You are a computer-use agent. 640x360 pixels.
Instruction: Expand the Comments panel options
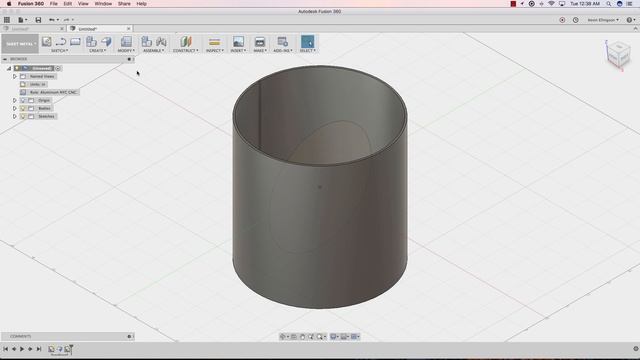129,336
